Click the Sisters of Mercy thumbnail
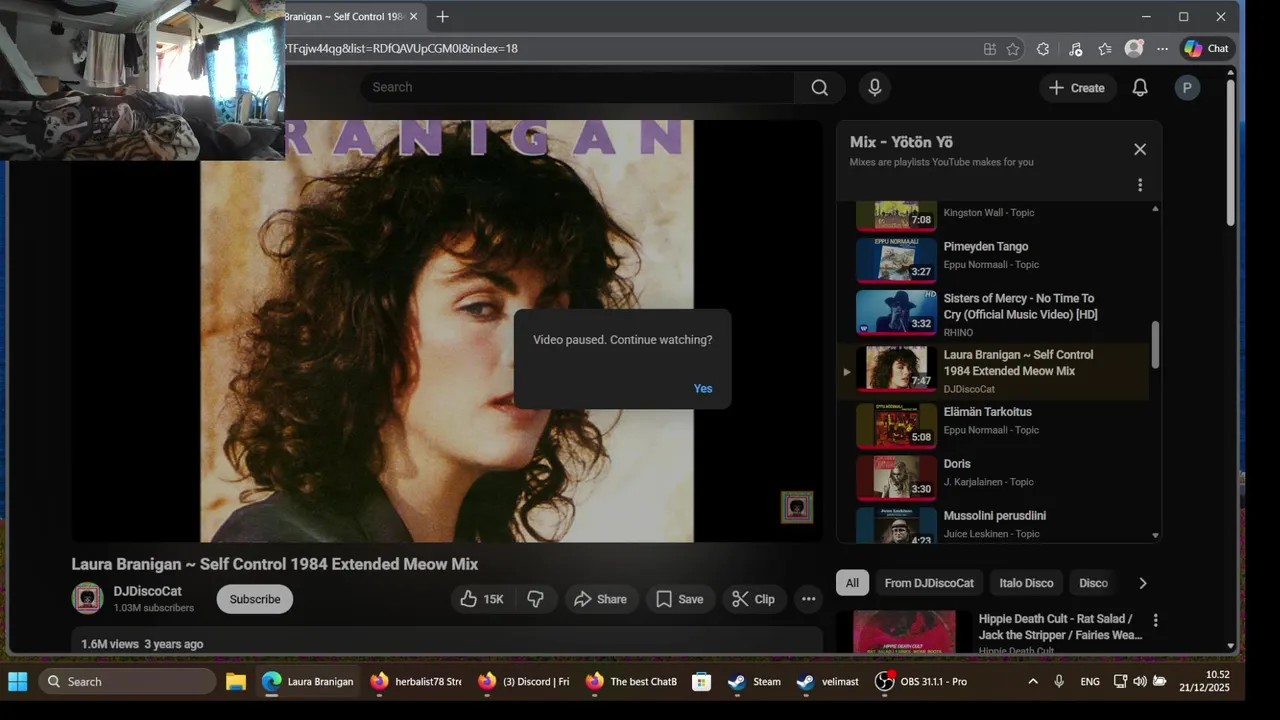This screenshot has width=1280, height=720. point(896,312)
